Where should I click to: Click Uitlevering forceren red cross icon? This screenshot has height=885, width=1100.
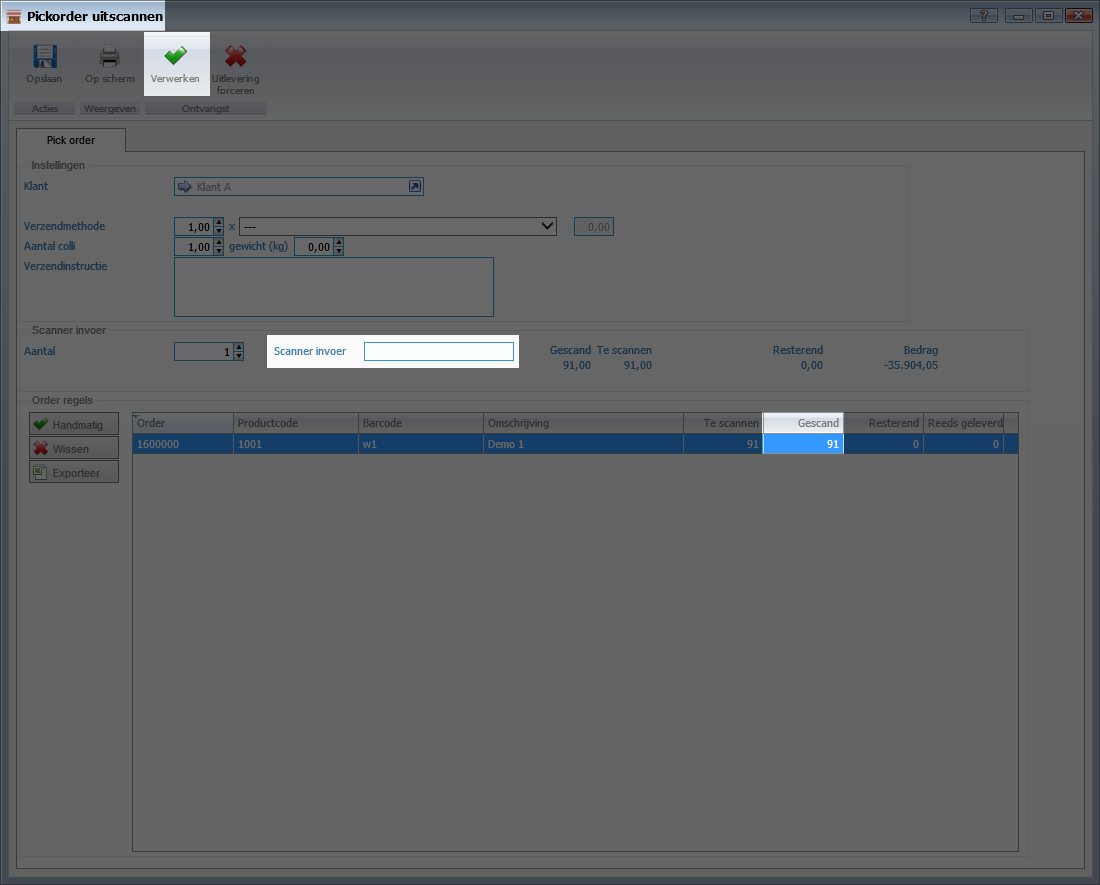[x=235, y=57]
